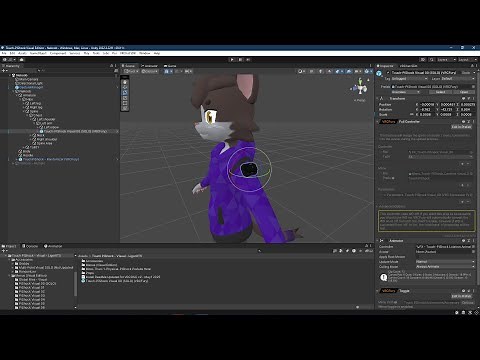Switch to the Project tab
The image size is (480, 360).
tap(9, 246)
